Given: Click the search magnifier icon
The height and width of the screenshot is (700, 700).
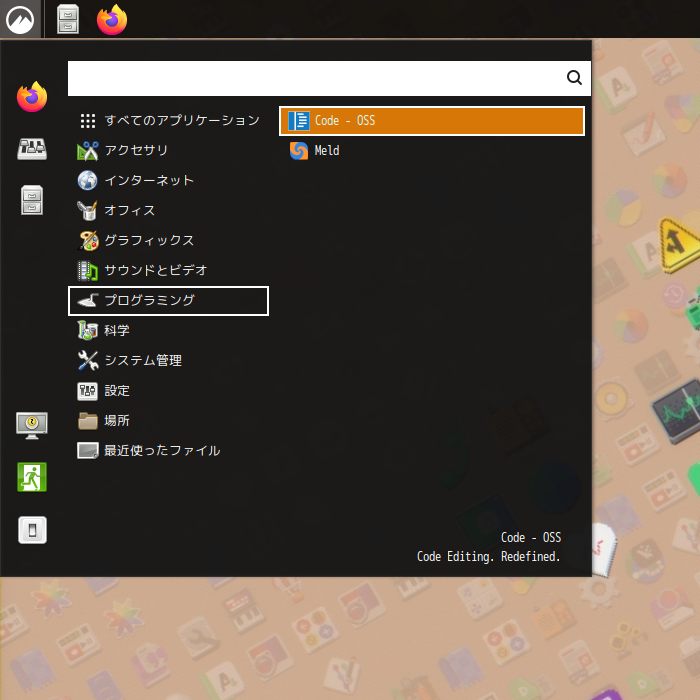Looking at the screenshot, I should pyautogui.click(x=574, y=78).
